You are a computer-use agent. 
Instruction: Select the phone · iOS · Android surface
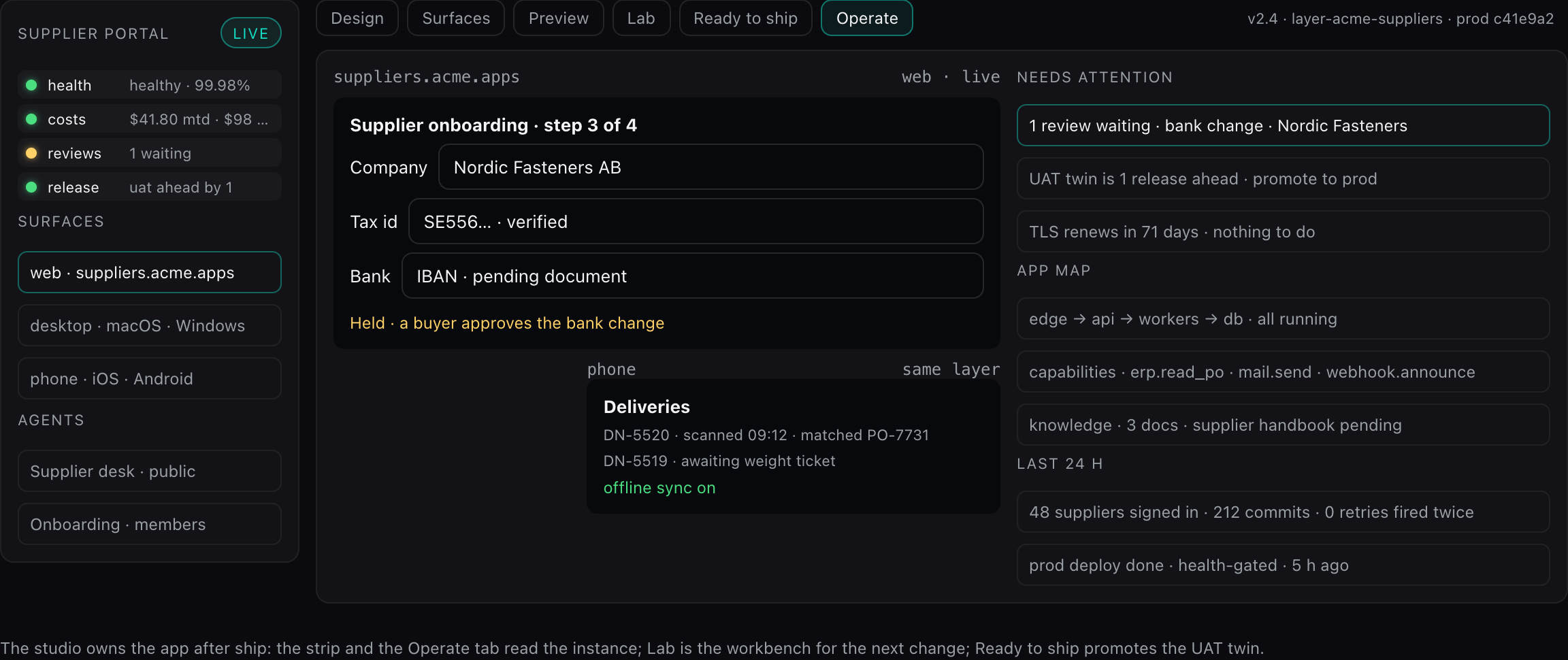150,378
